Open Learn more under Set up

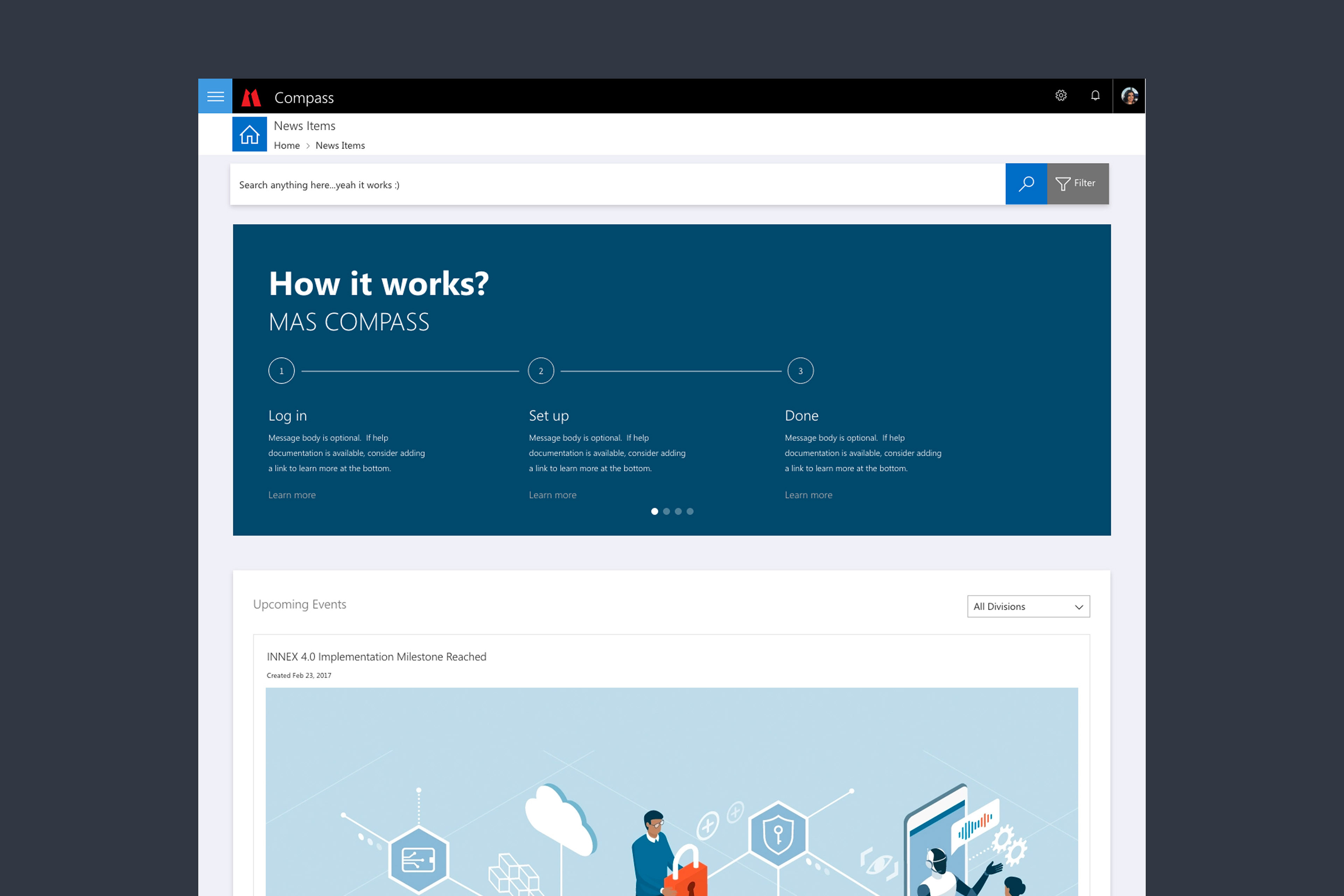click(553, 495)
